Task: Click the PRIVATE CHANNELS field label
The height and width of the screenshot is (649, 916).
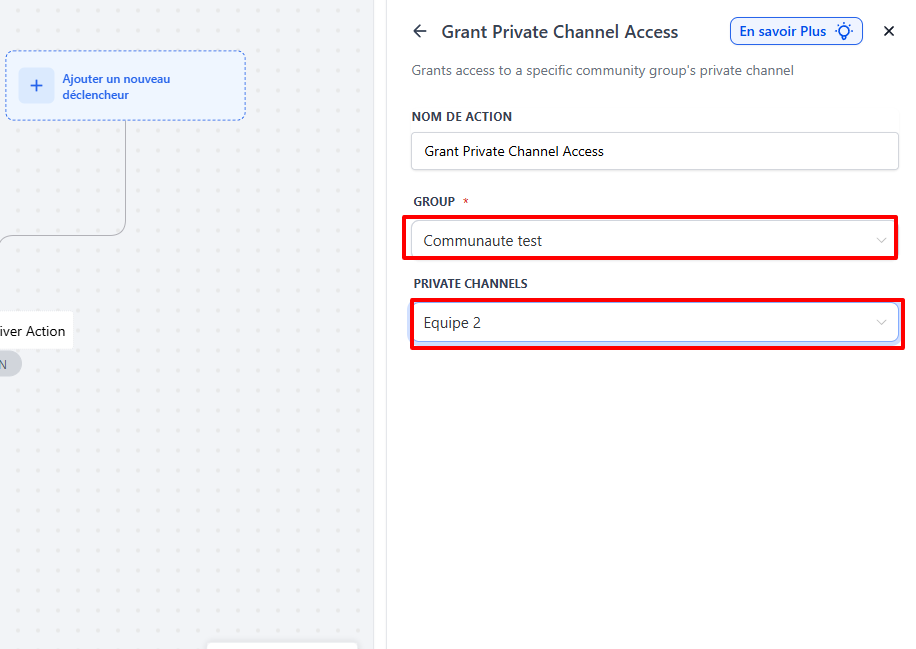Action: 470,284
